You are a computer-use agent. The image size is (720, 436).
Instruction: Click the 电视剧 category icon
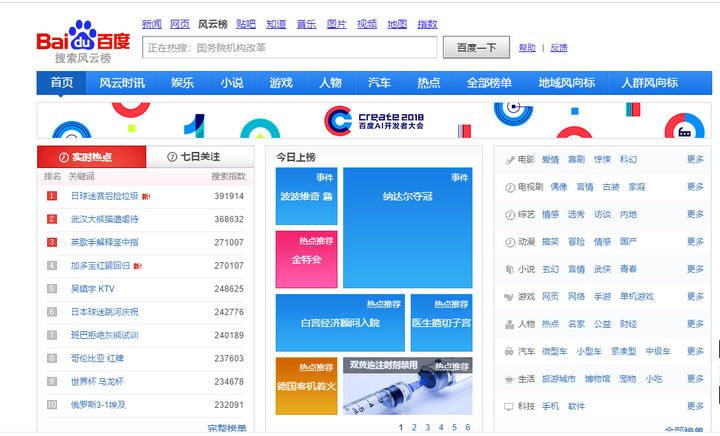(x=509, y=187)
